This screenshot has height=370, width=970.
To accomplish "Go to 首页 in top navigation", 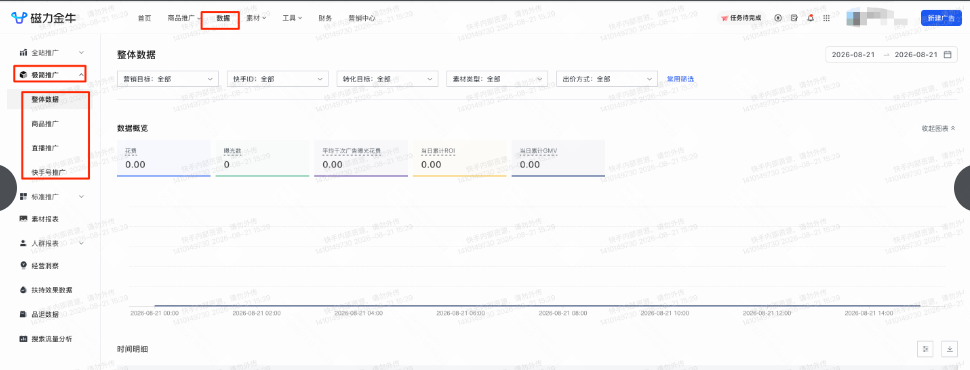I will [144, 19].
